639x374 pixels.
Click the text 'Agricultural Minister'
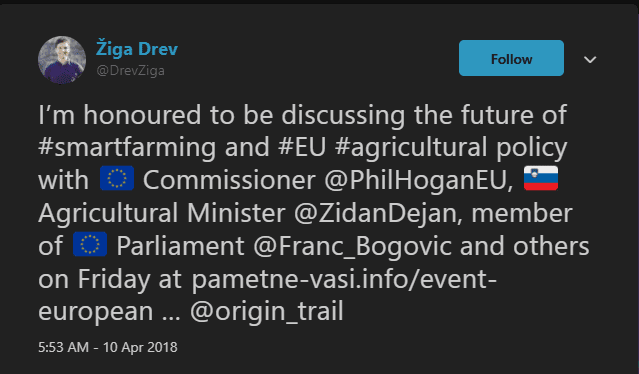(x=161, y=213)
